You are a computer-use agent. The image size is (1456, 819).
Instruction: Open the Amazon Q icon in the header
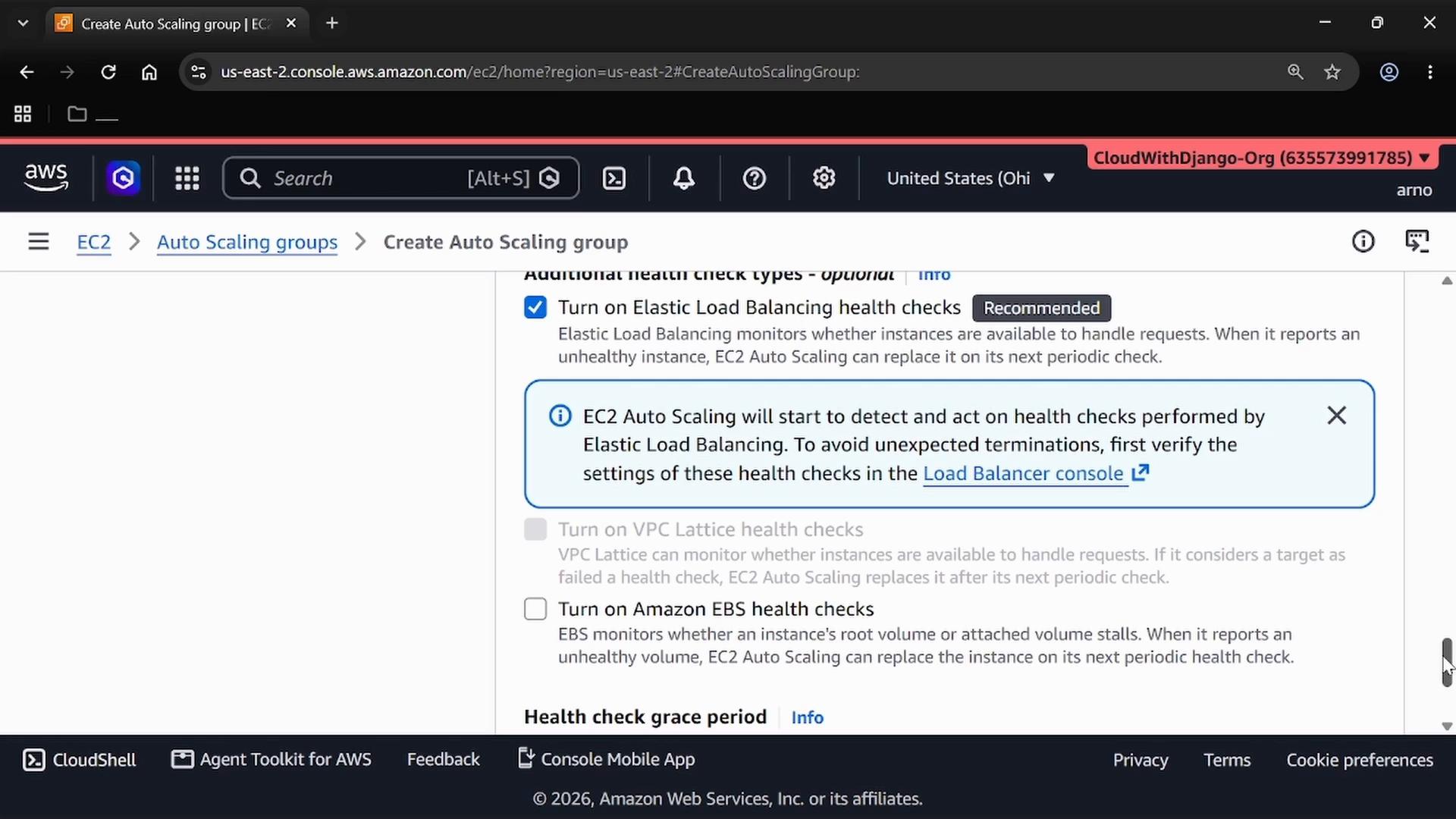tap(123, 178)
